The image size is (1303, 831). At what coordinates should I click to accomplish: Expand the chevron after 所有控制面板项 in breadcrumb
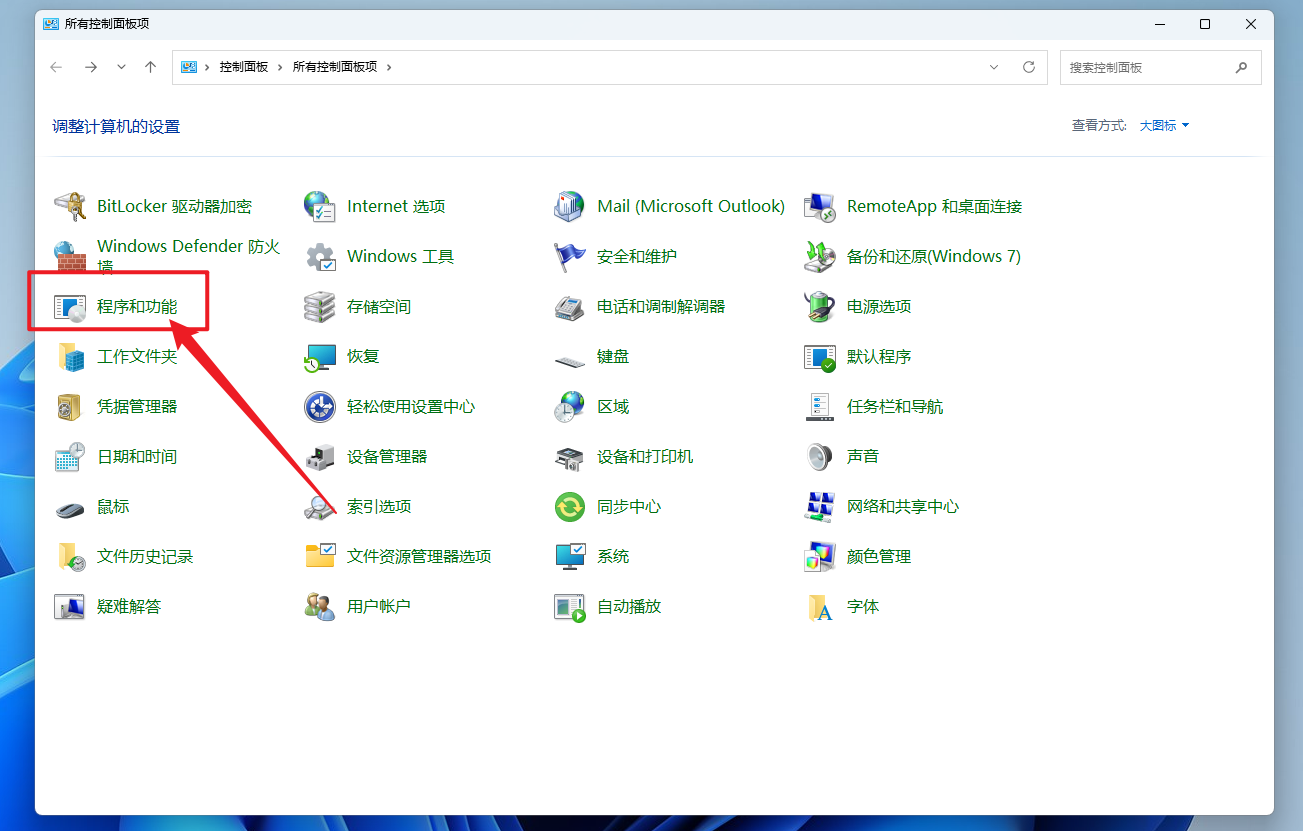click(389, 67)
